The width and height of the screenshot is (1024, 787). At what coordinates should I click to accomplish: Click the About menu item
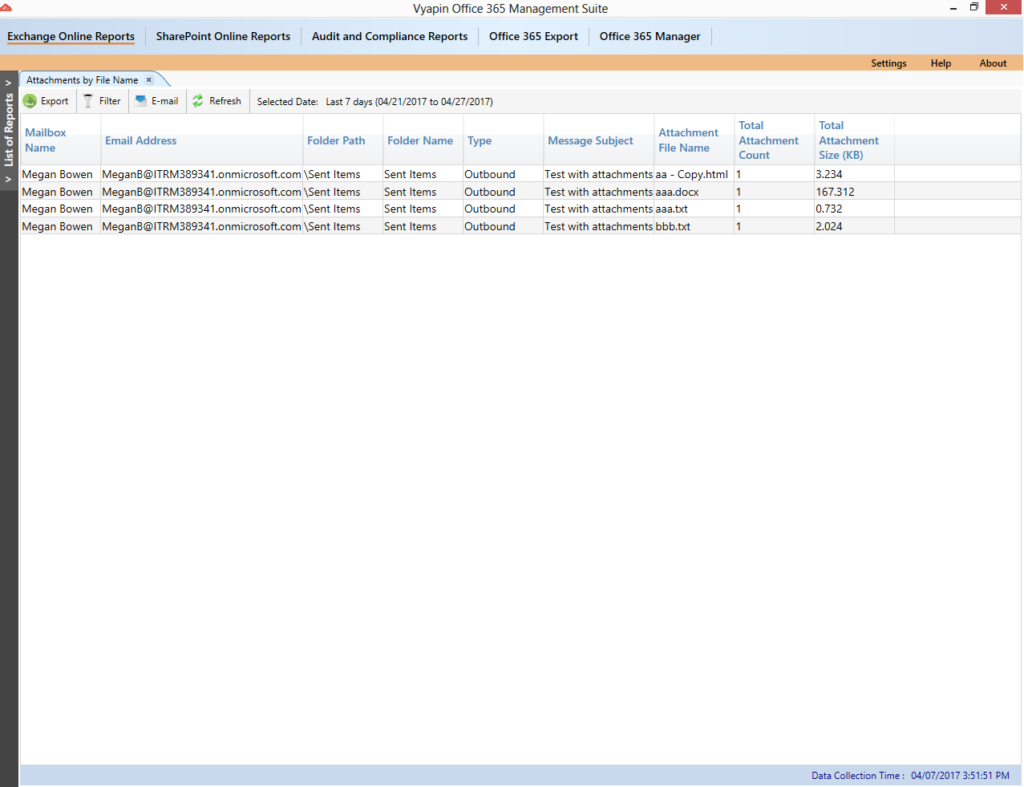point(992,63)
